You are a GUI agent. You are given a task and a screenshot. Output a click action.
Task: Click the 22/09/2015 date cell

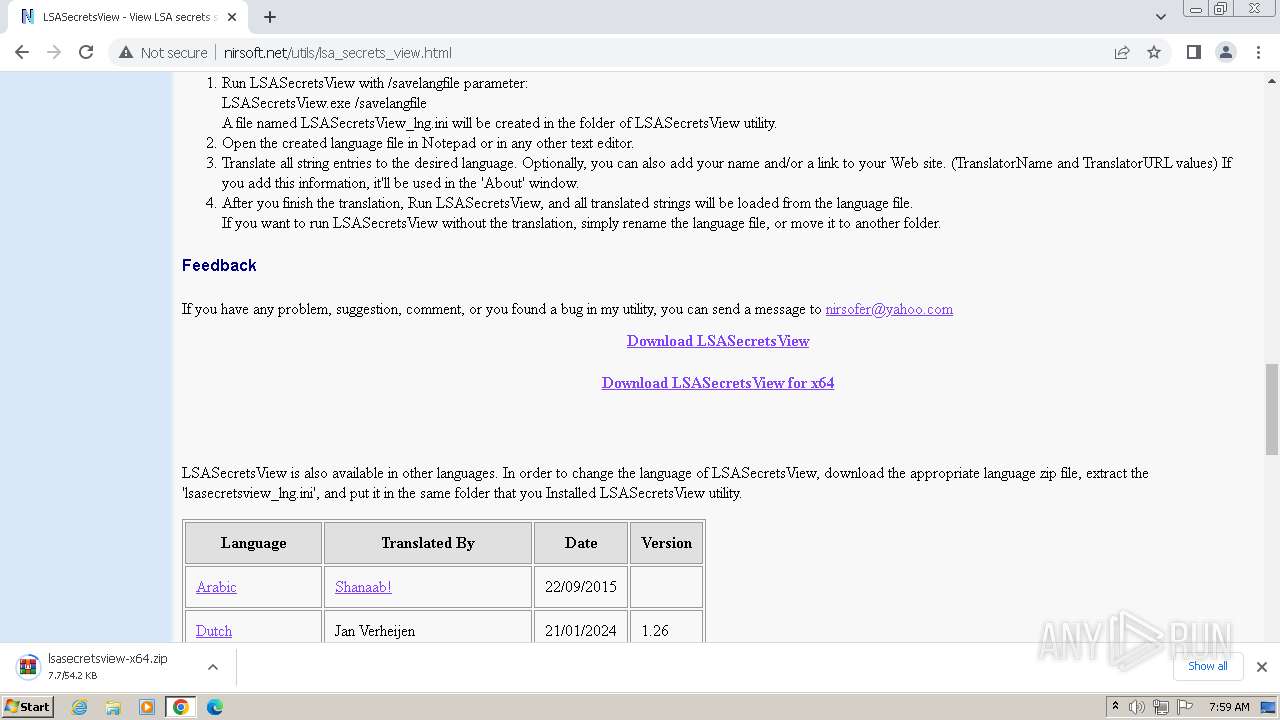pyautogui.click(x=581, y=587)
